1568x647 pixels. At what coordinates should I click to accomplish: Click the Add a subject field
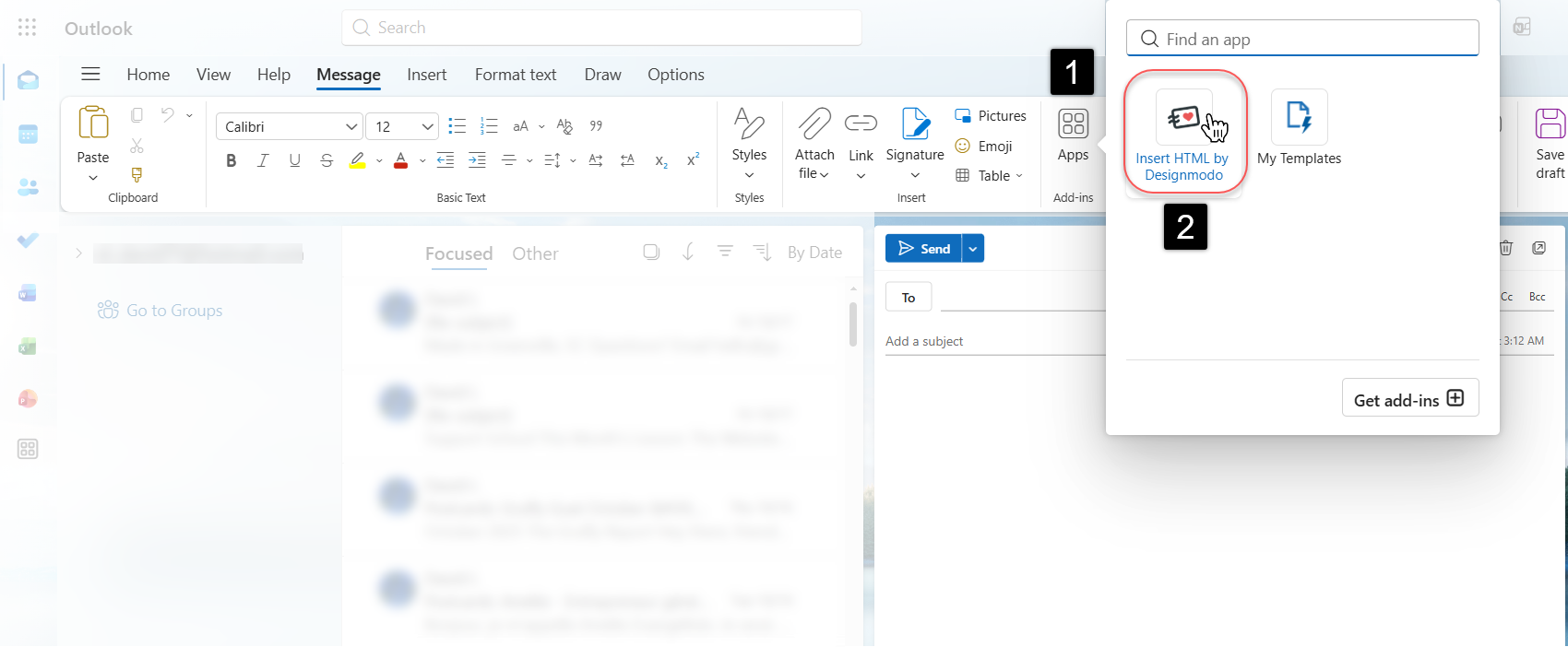[995, 341]
